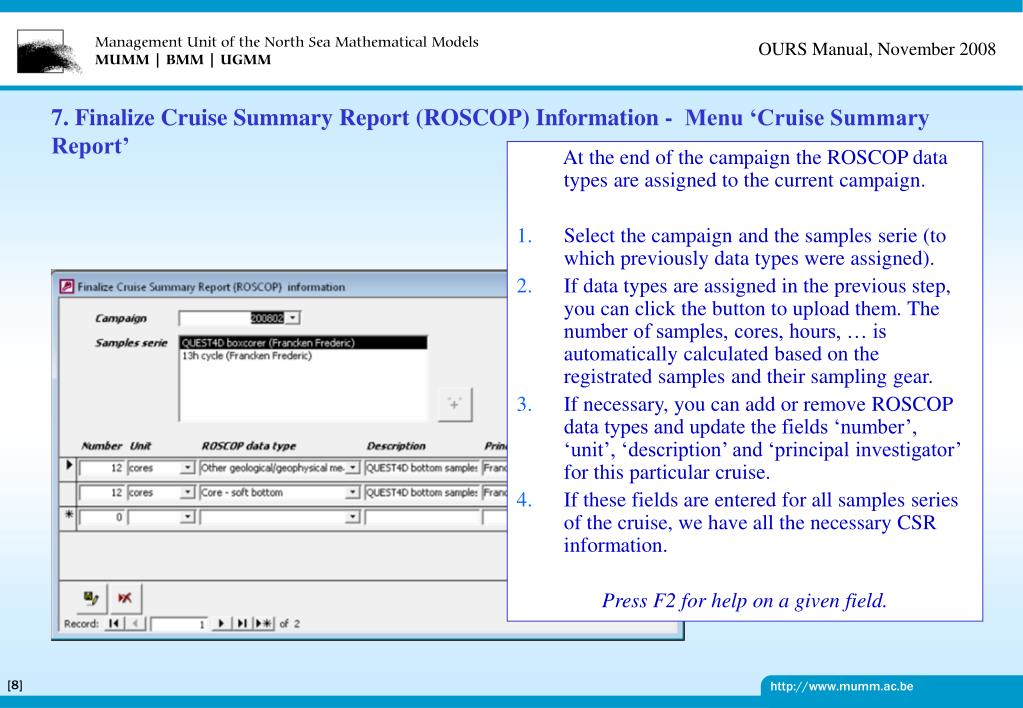Screen dimensions: 1023x708
Task: Select 'QUEST4D boxcorer (Francken Frederic)' samples serie
Action: [303, 343]
